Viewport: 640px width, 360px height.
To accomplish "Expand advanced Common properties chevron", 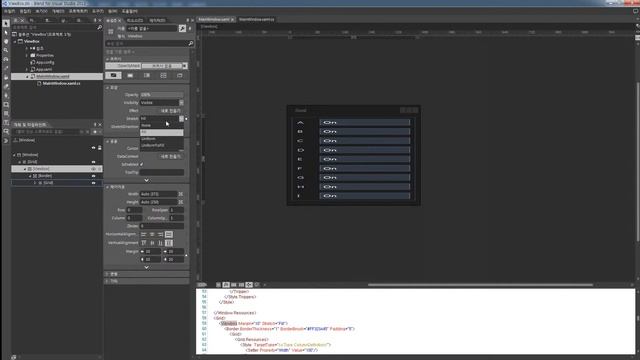I will (147, 180).
